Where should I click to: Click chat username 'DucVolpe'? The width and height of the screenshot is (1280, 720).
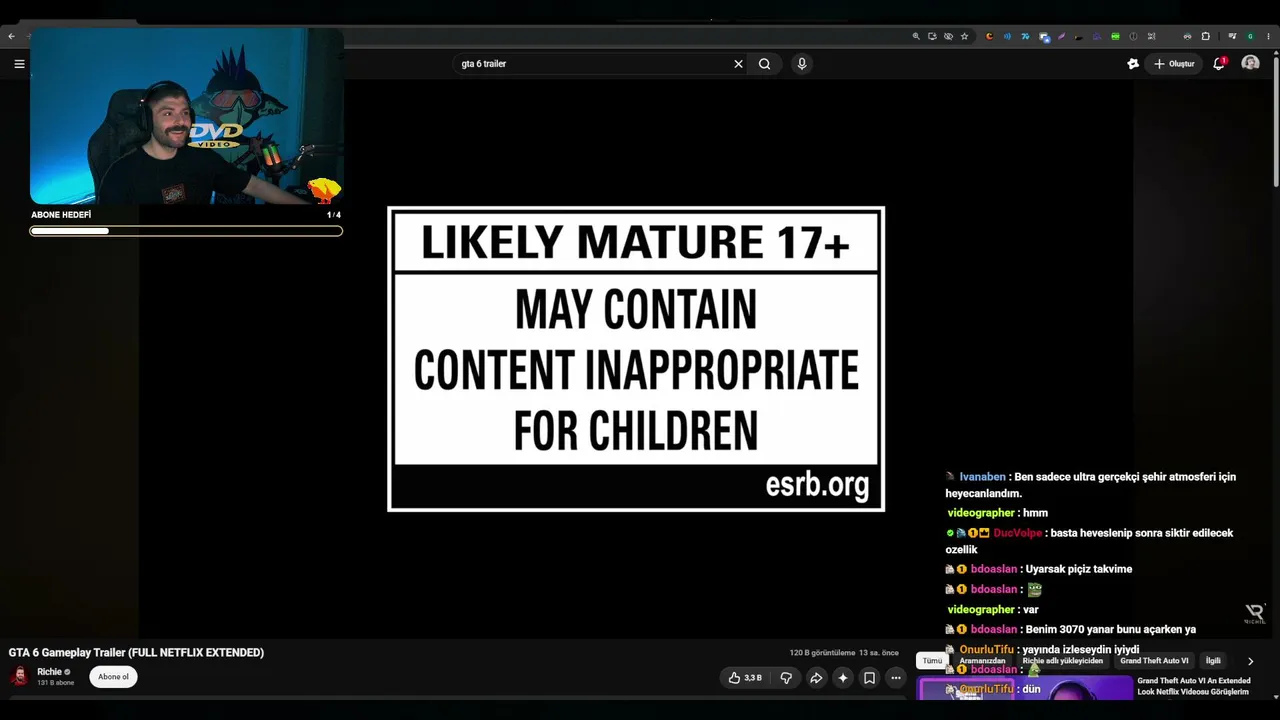[1017, 533]
